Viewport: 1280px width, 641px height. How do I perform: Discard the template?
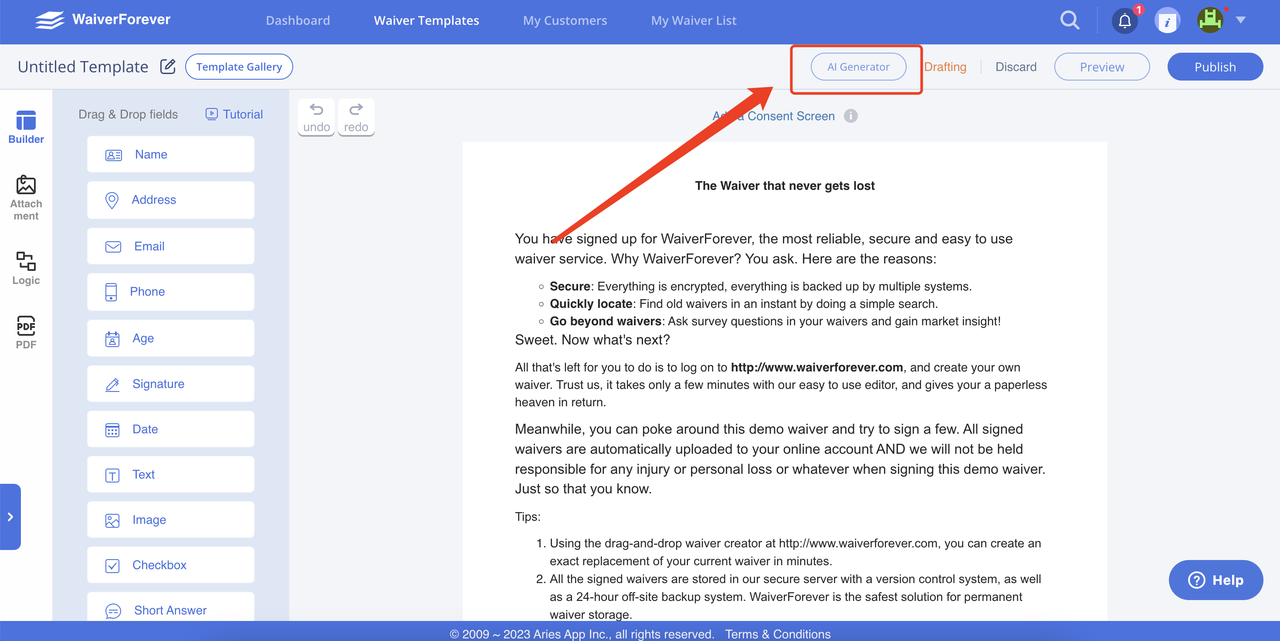point(1016,67)
